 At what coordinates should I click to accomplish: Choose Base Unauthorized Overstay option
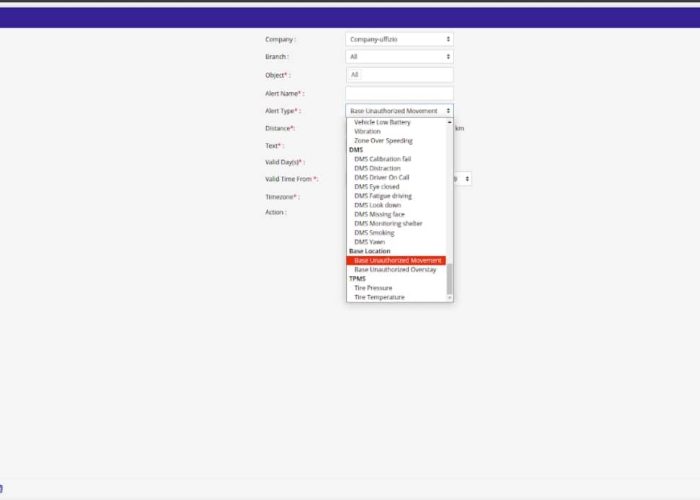coord(395,270)
